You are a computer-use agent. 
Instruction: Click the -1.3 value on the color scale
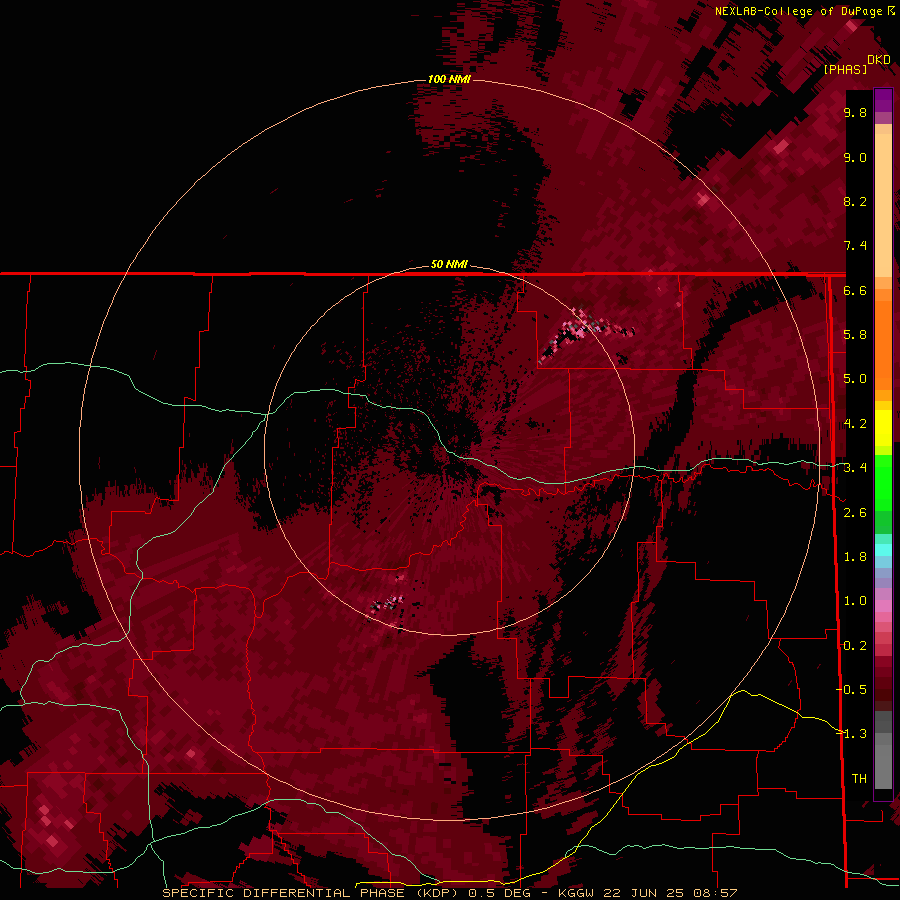pyautogui.click(x=852, y=734)
